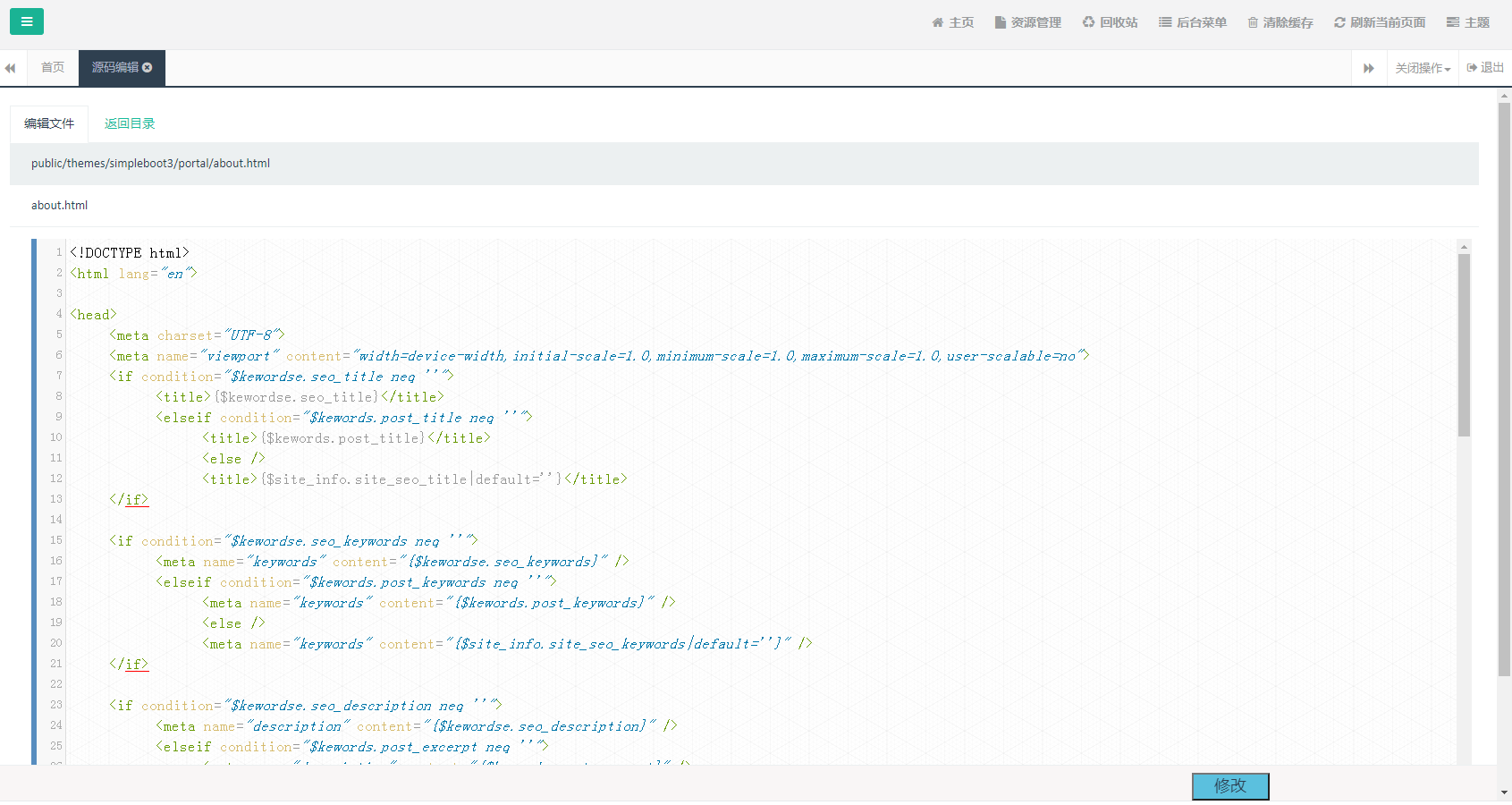Refresh current page via 刷新当前页面
The width and height of the screenshot is (1512, 805).
tap(1380, 22)
